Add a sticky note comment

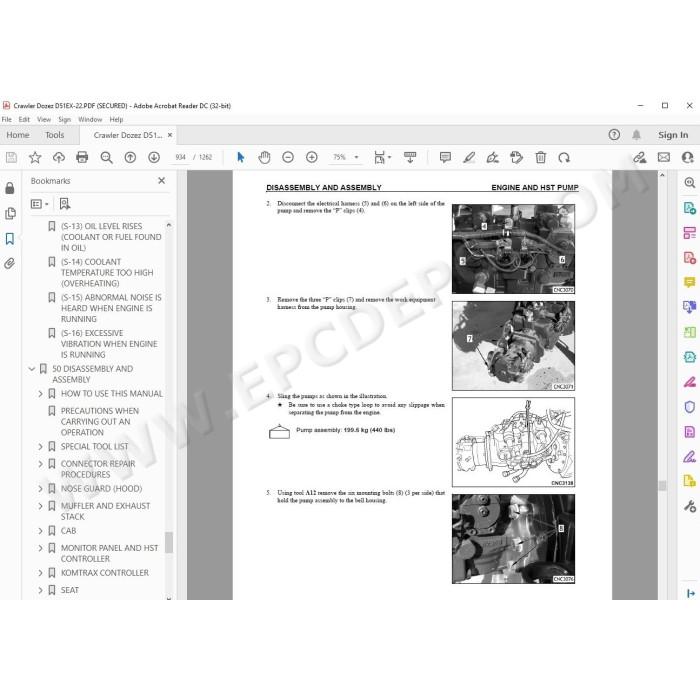[x=445, y=157]
